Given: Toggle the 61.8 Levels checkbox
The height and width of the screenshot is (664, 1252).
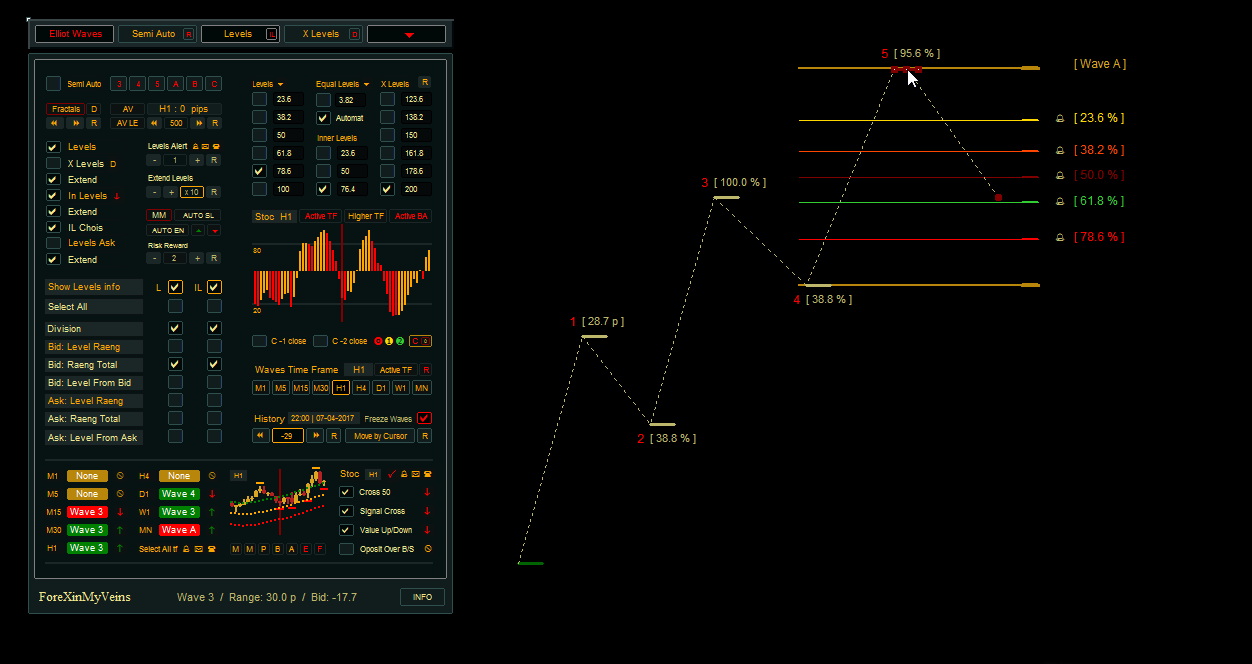Looking at the screenshot, I should 259,153.
